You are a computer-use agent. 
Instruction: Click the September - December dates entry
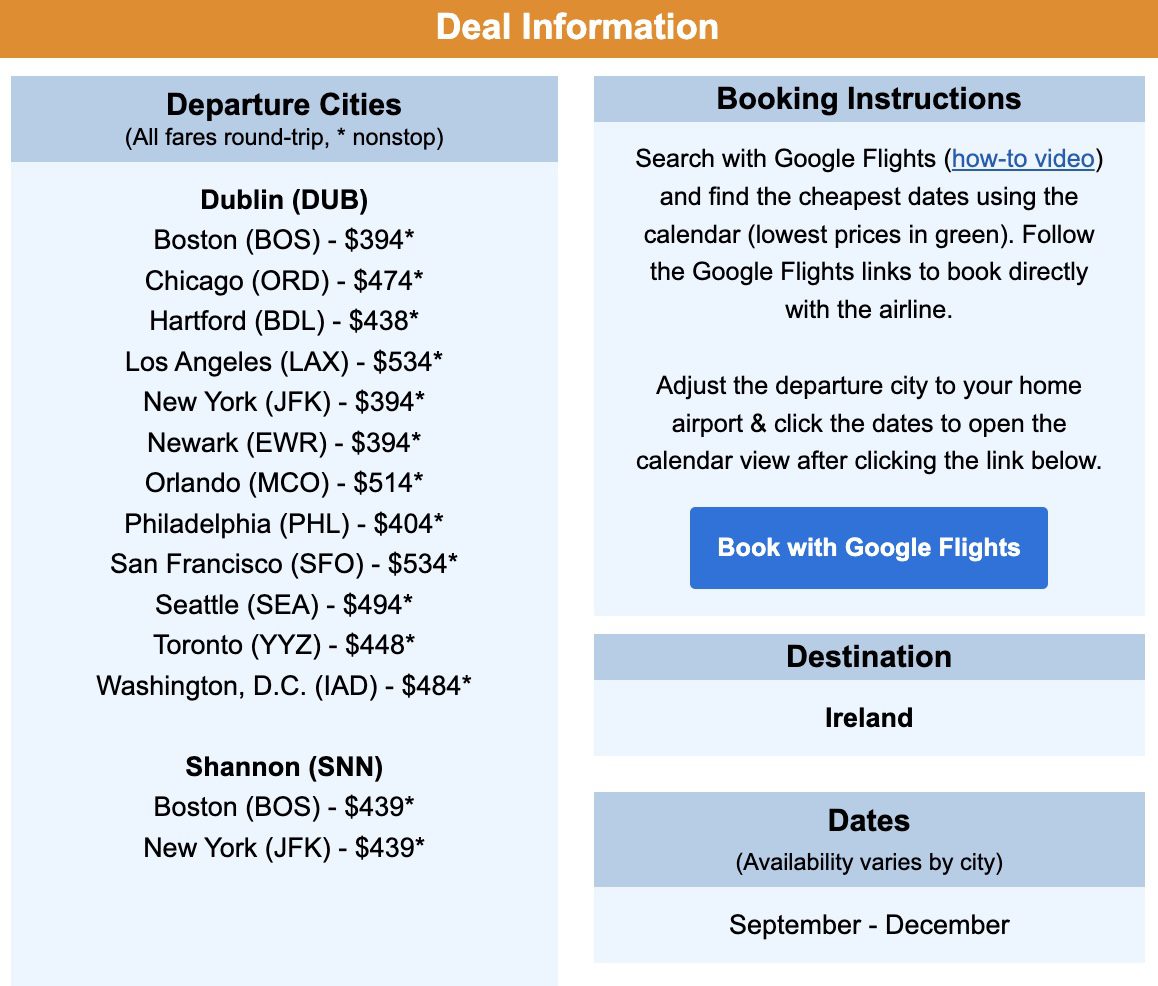click(x=868, y=925)
